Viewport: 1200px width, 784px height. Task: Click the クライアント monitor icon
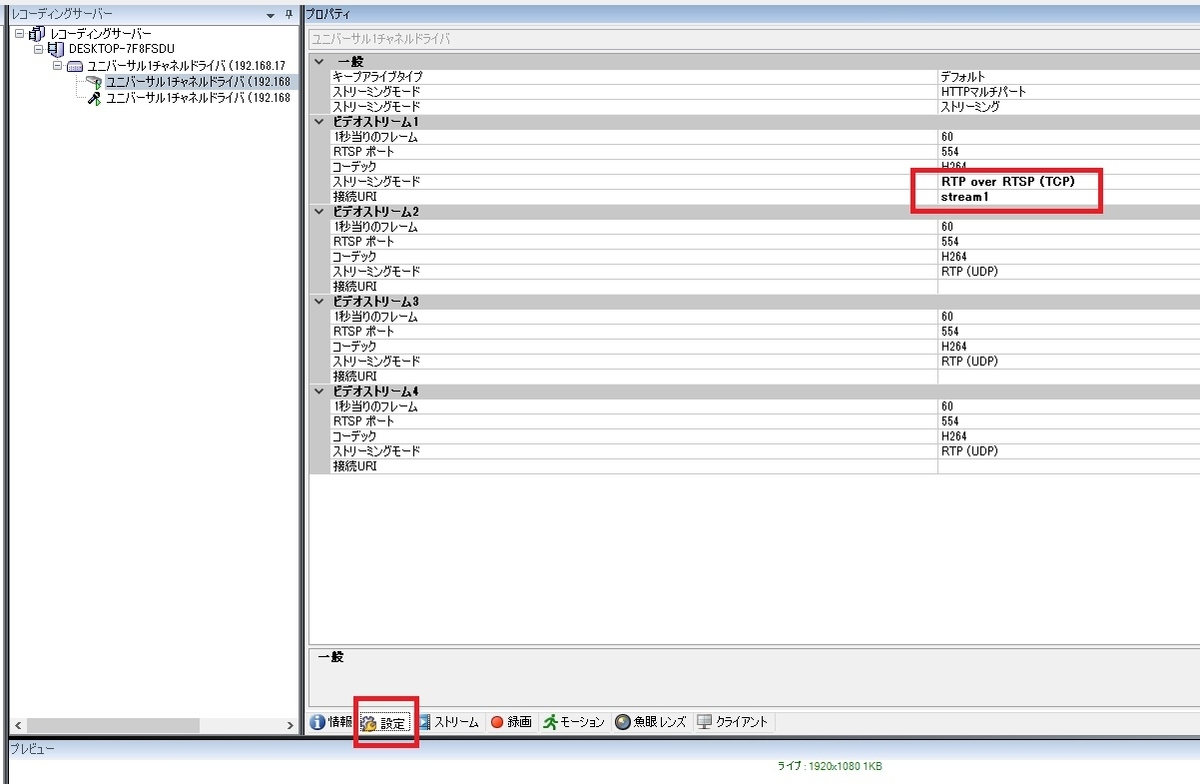pyautogui.click(x=704, y=721)
